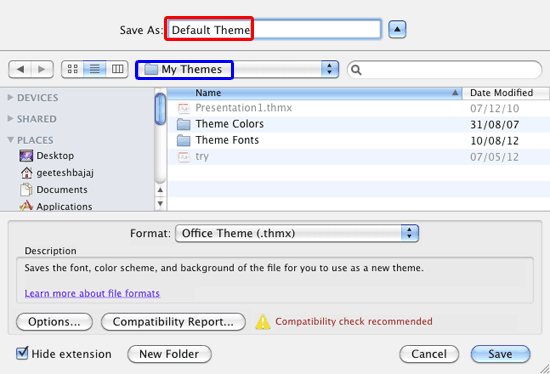The width and height of the screenshot is (550, 374).
Task: Select the file named try
Action: tap(202, 156)
